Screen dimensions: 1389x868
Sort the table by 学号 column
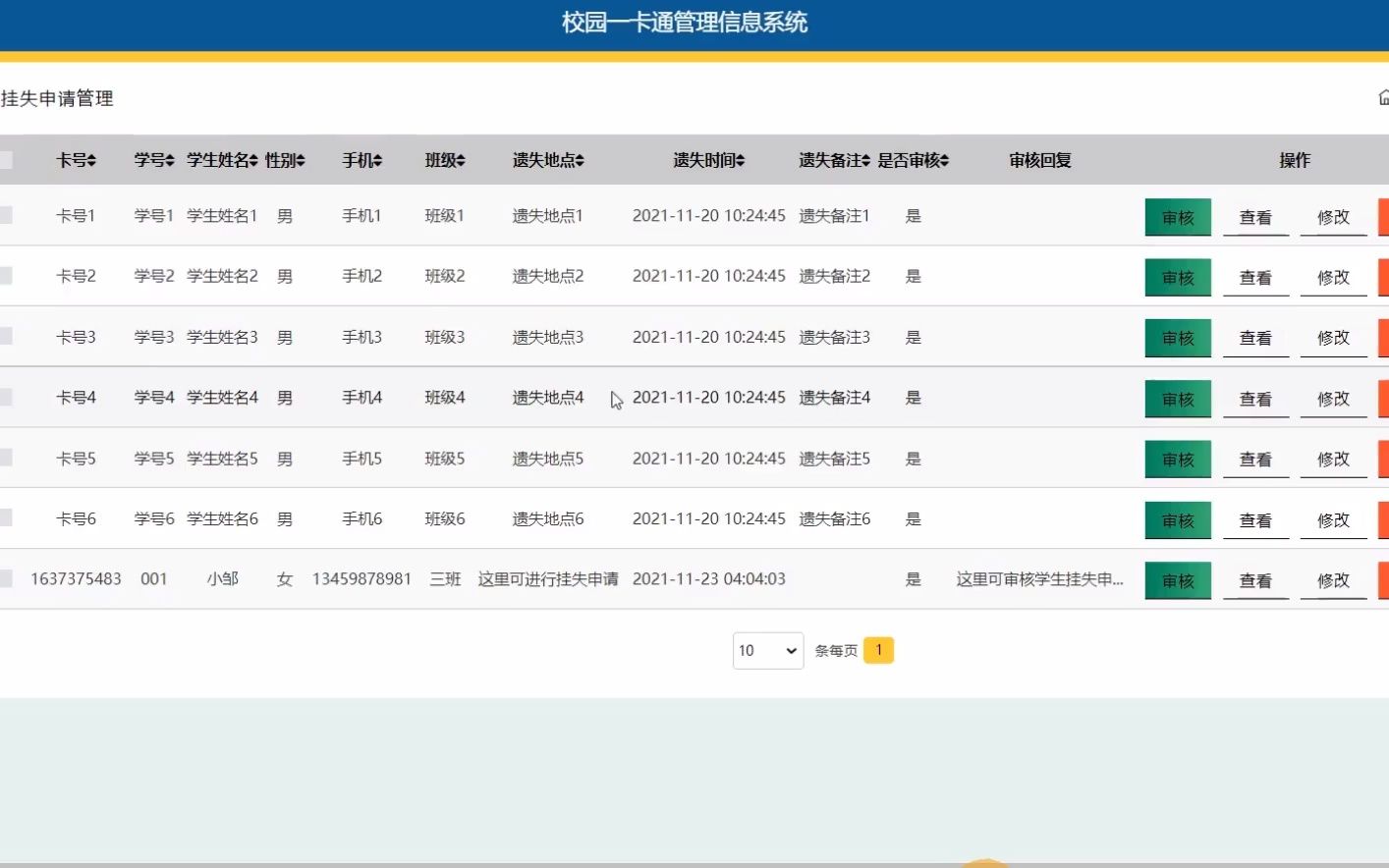[169, 160]
